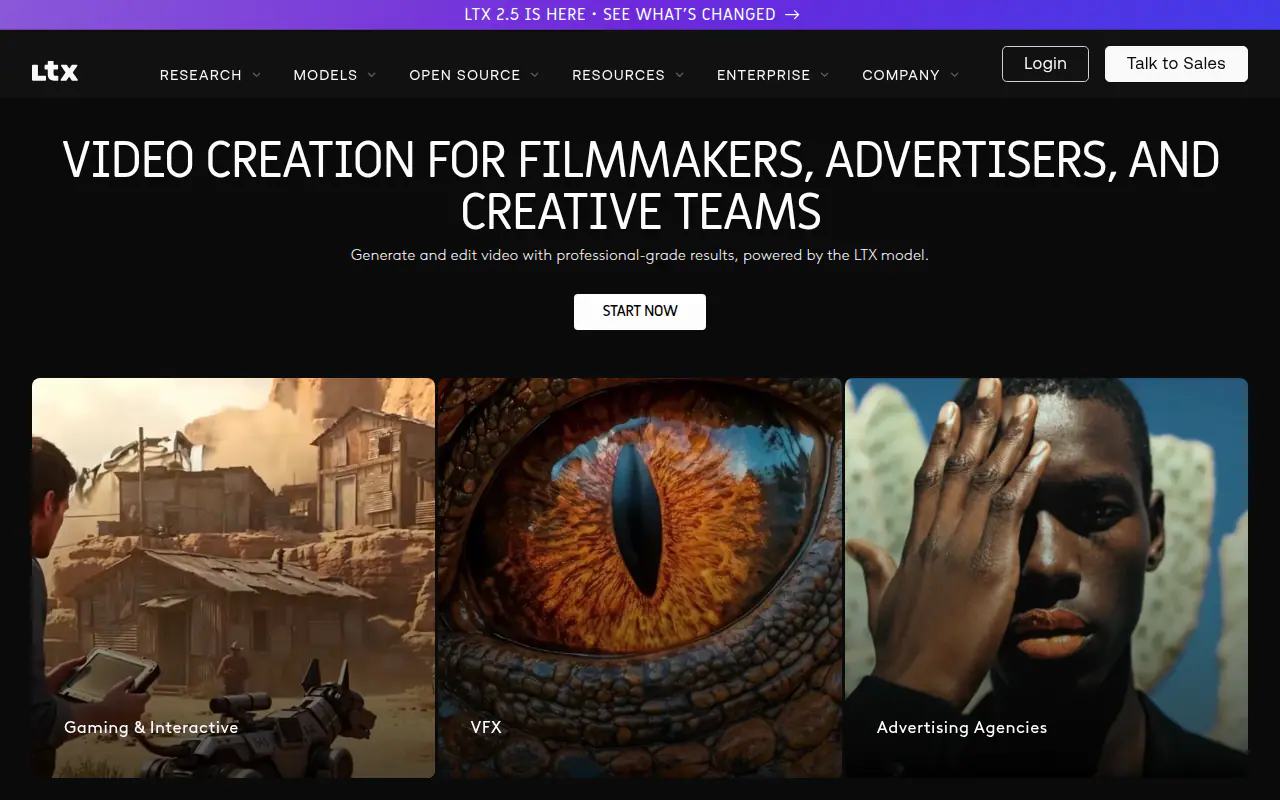Click the Talk to Sales button
The width and height of the screenshot is (1280, 800).
coord(1176,64)
